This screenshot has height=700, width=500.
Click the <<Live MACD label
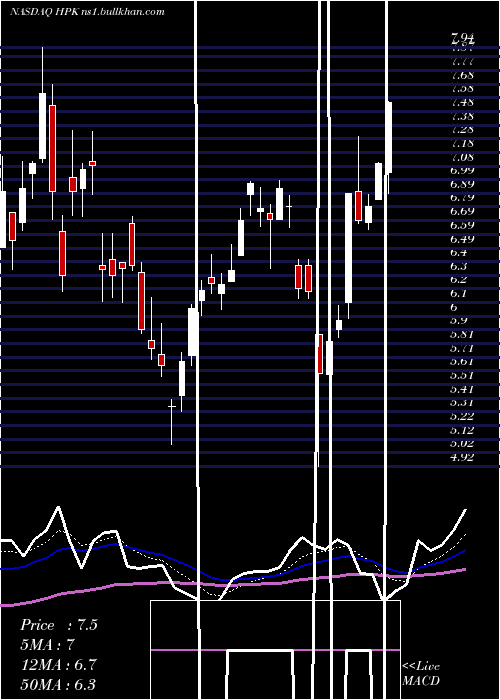pyautogui.click(x=421, y=674)
